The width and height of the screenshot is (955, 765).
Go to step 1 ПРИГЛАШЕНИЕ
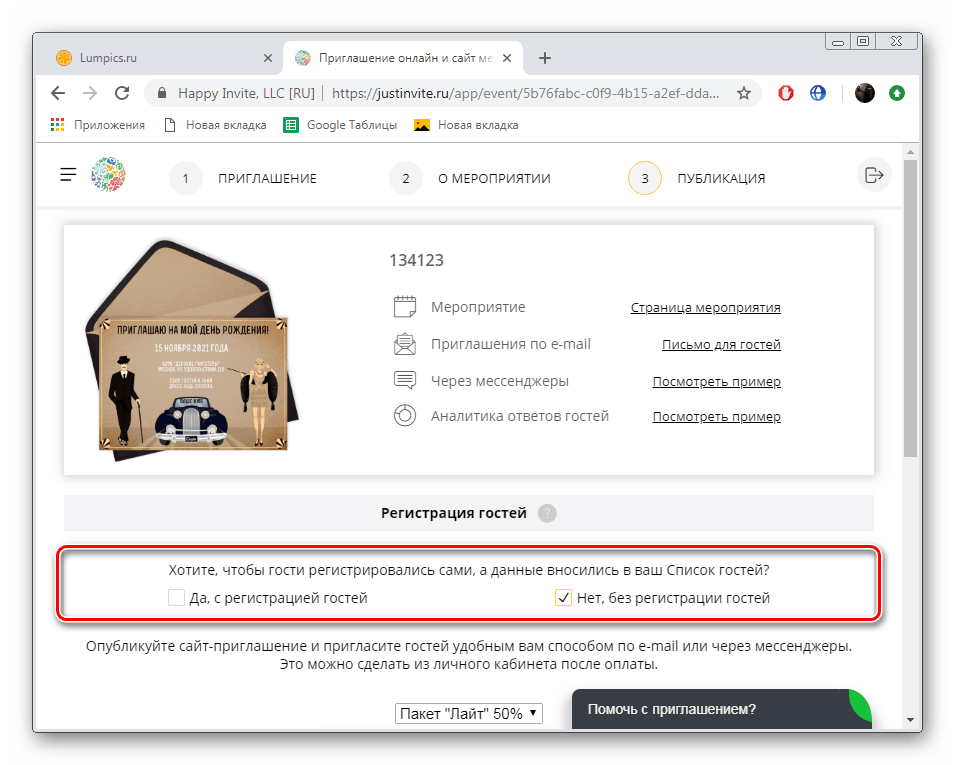point(243,178)
